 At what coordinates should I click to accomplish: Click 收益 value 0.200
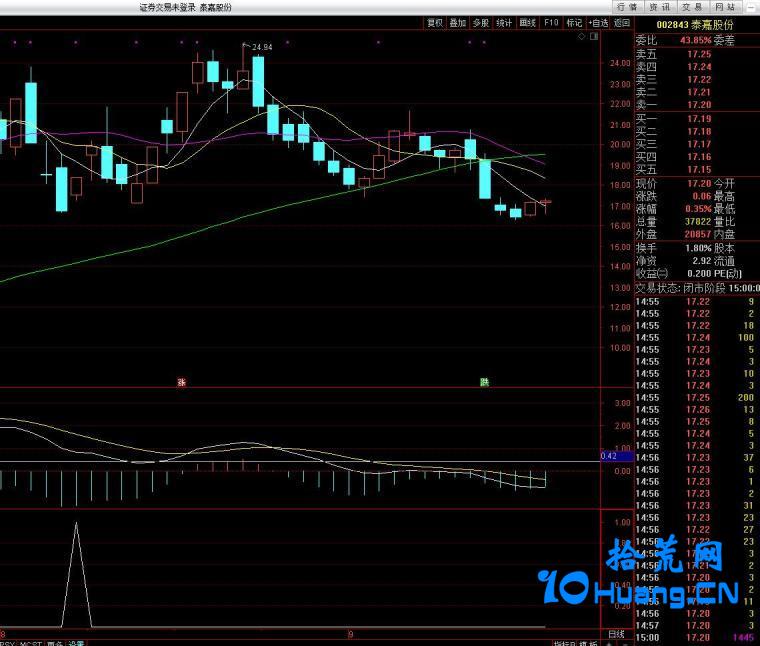click(699, 273)
